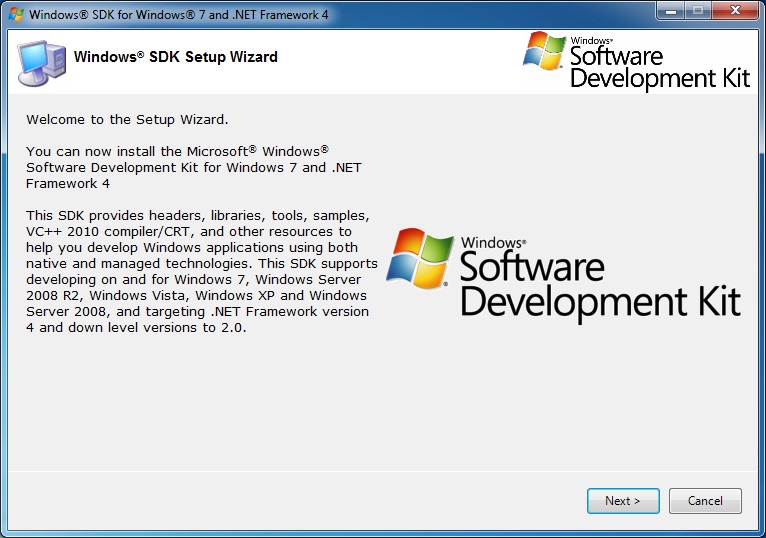The image size is (766, 538).
Task: Click the Next > button
Action: pos(623,500)
